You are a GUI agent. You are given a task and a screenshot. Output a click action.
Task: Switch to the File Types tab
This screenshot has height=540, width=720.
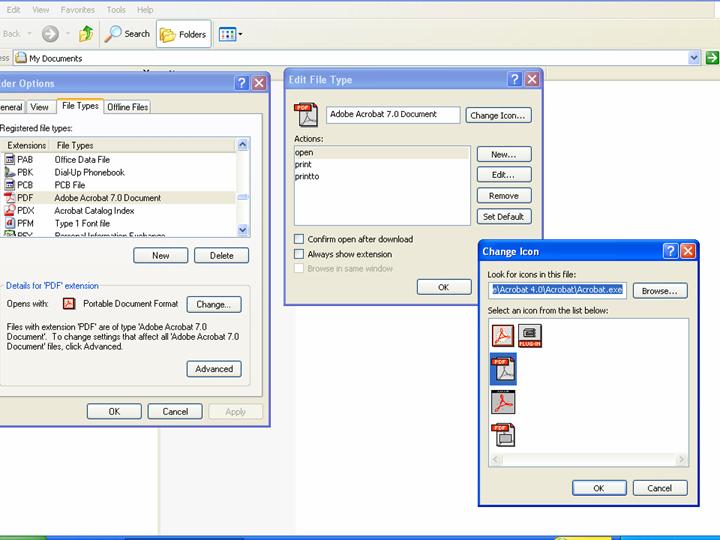(80, 106)
